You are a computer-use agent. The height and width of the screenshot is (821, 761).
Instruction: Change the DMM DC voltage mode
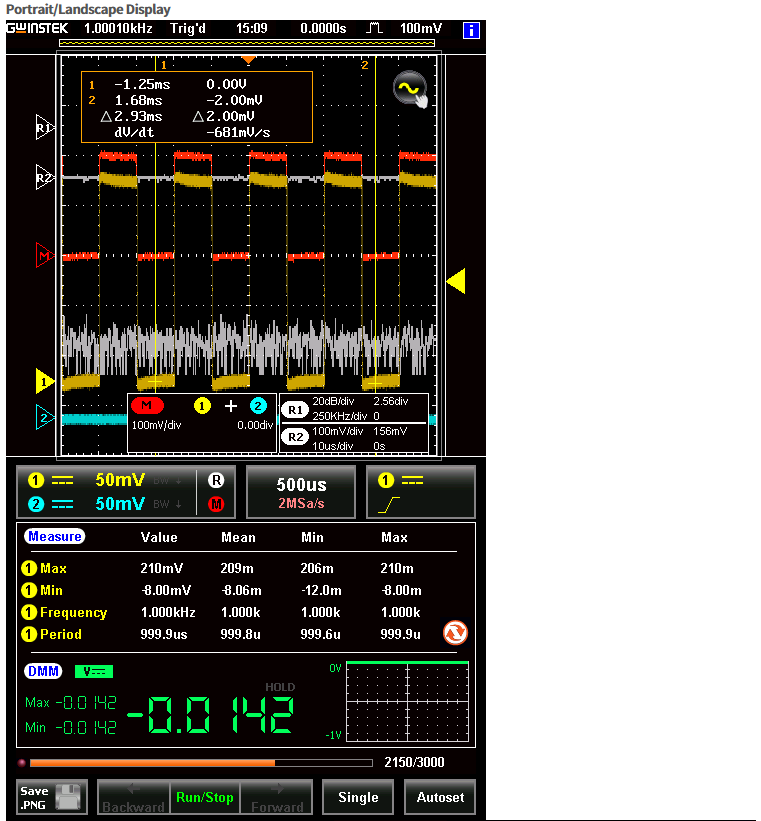tap(94, 671)
